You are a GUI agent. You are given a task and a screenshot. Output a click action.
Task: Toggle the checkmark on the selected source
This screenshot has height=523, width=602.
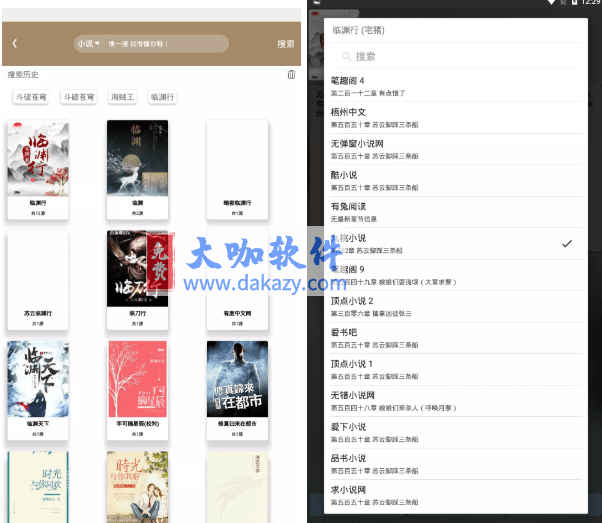tap(567, 244)
